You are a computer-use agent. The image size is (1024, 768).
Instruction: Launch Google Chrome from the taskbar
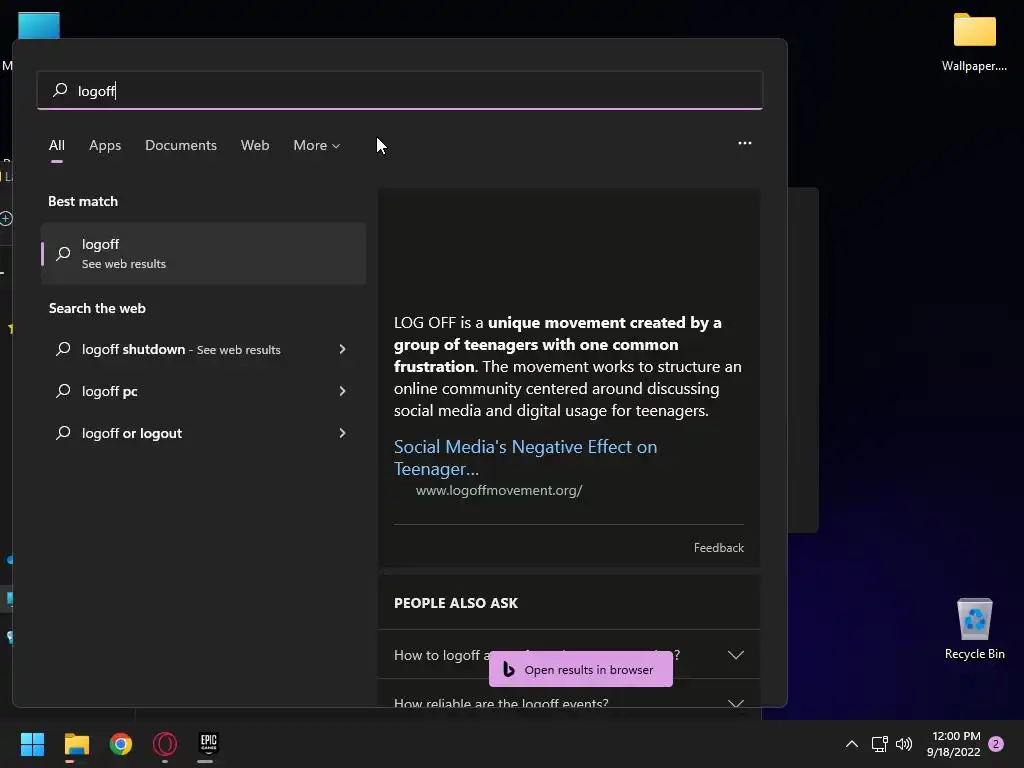pyautogui.click(x=121, y=744)
